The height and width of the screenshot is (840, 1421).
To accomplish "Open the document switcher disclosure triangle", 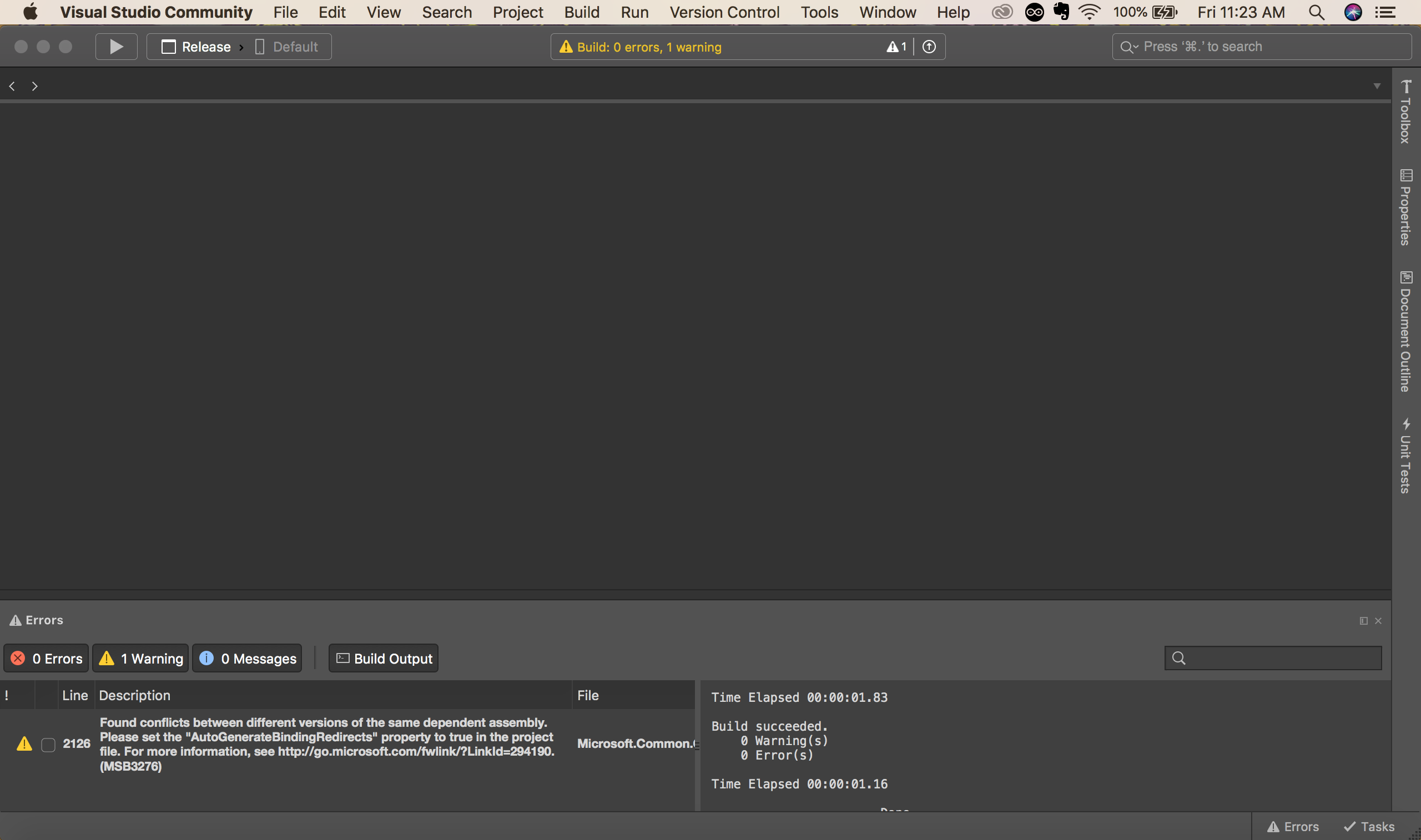I will pyautogui.click(x=1377, y=85).
